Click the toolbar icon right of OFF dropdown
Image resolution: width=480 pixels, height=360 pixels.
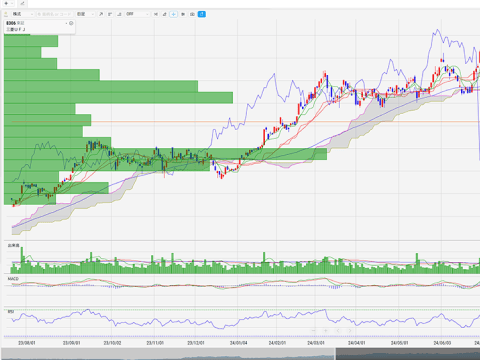[156, 14]
